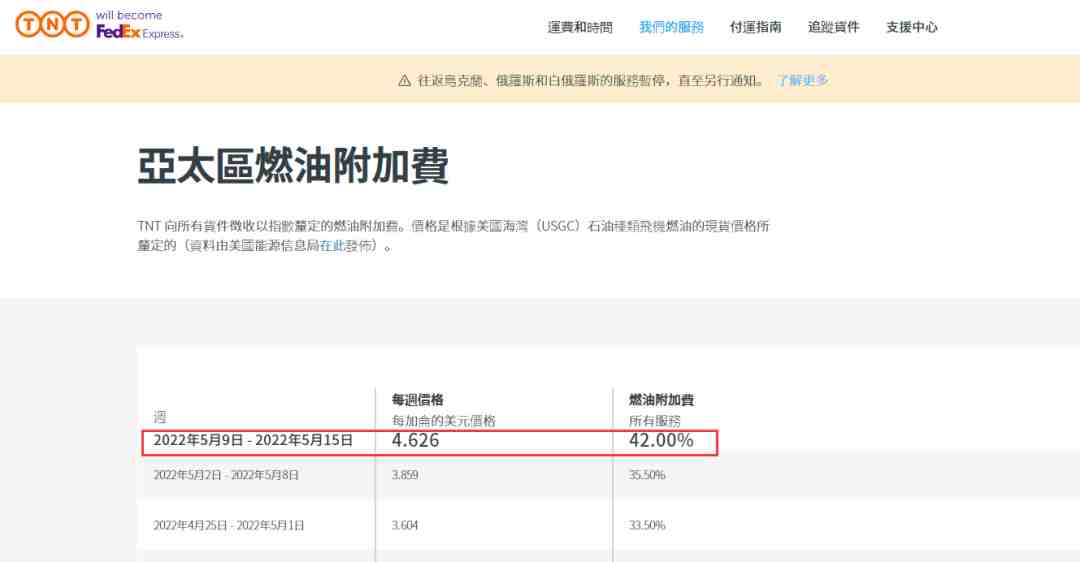Screen dimensions: 1080x562
Task: Click the 所有服務 subheader
Action: (654, 420)
